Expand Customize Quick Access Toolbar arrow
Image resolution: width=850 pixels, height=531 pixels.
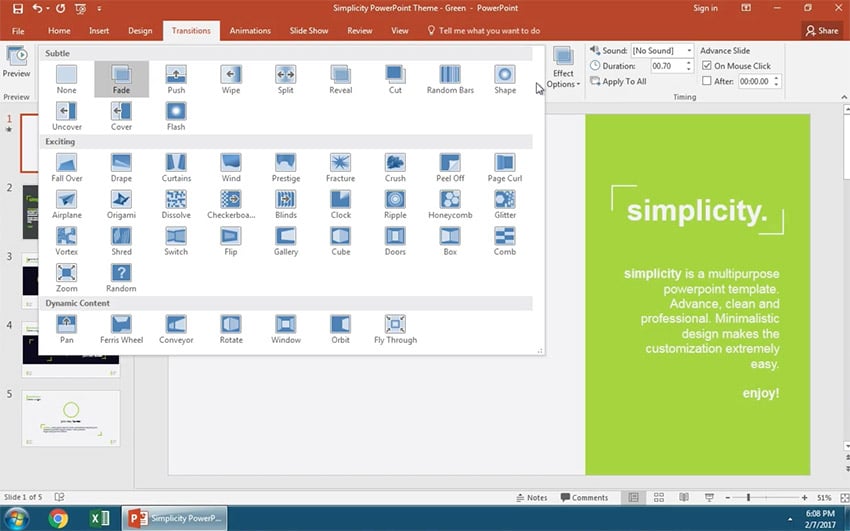click(x=99, y=8)
